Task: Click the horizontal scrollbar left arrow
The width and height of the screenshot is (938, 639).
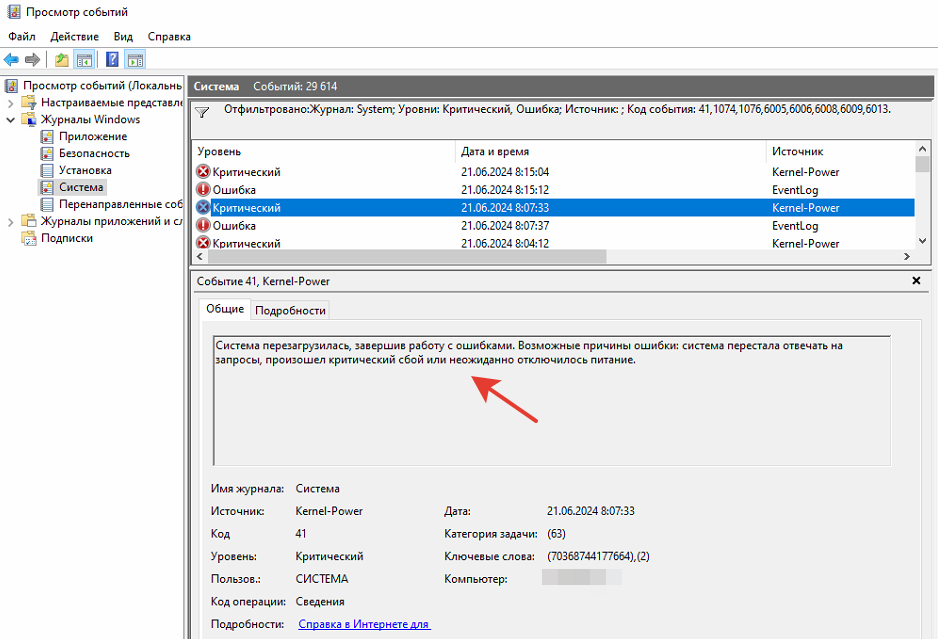Action: pyautogui.click(x=200, y=256)
